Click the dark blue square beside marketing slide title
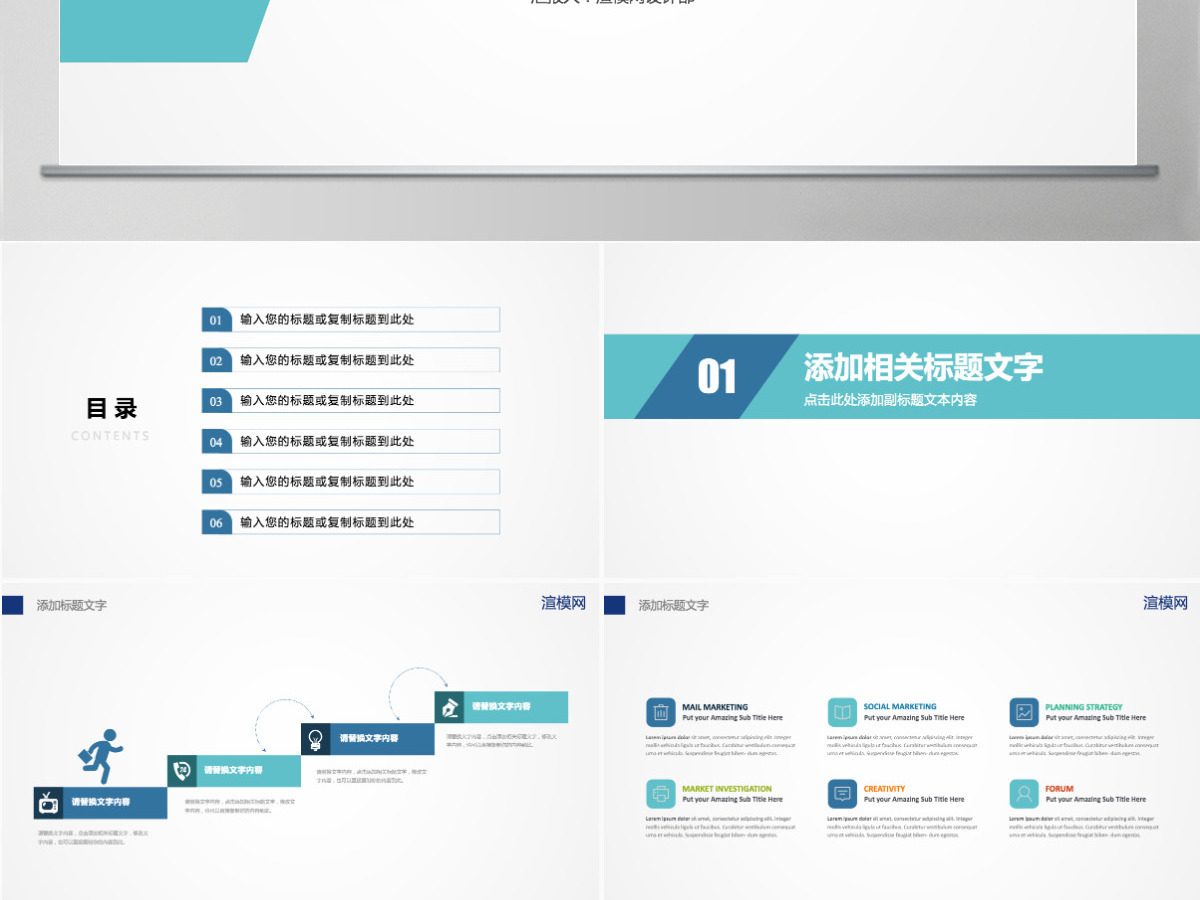The height and width of the screenshot is (900, 1200). coord(615,605)
